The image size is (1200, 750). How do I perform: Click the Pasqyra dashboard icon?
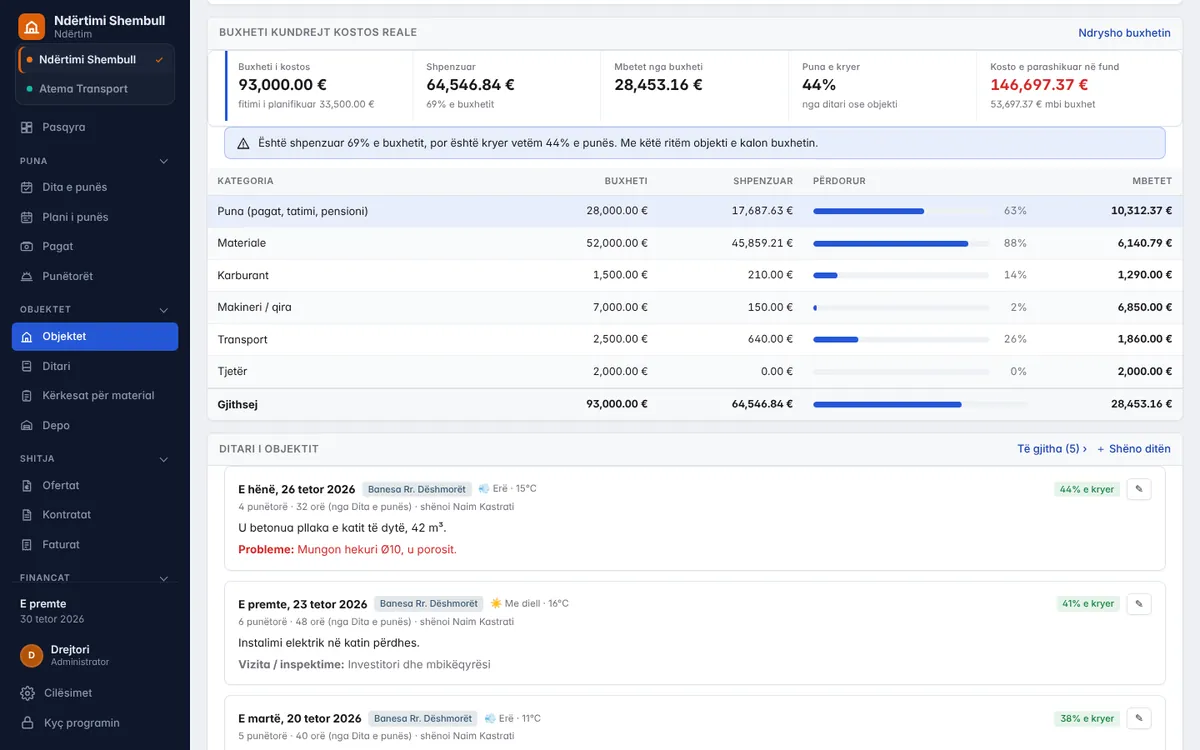point(27,128)
